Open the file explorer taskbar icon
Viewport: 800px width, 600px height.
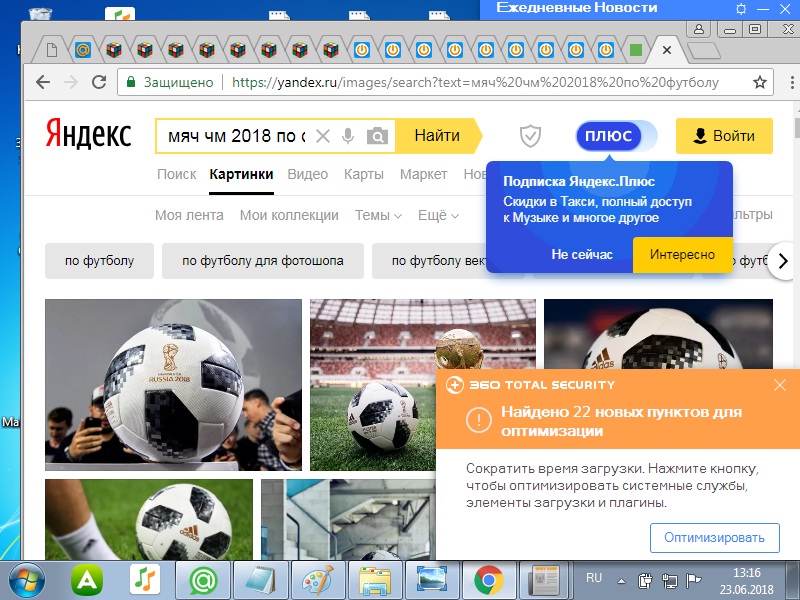pos(374,580)
